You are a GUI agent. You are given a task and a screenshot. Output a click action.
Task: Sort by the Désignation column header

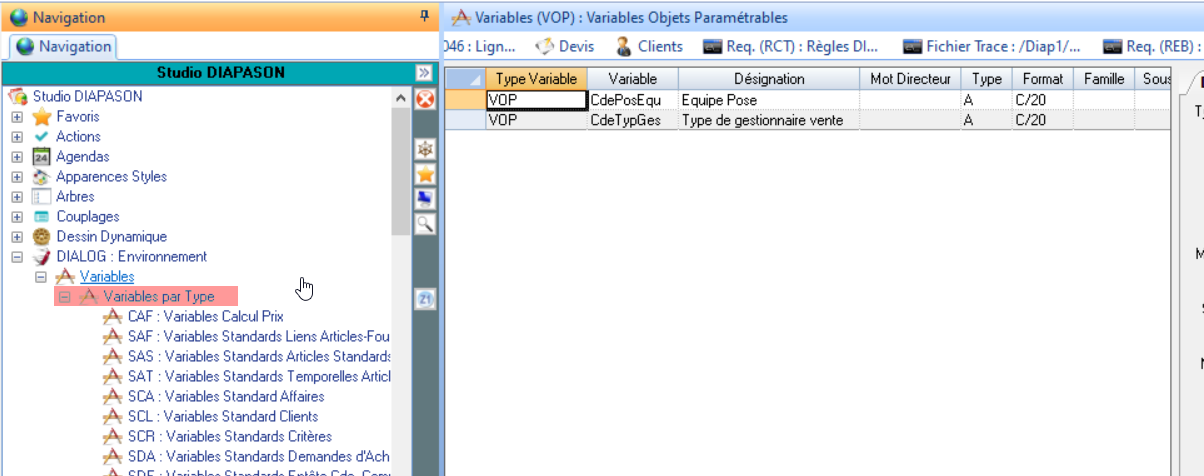point(768,79)
